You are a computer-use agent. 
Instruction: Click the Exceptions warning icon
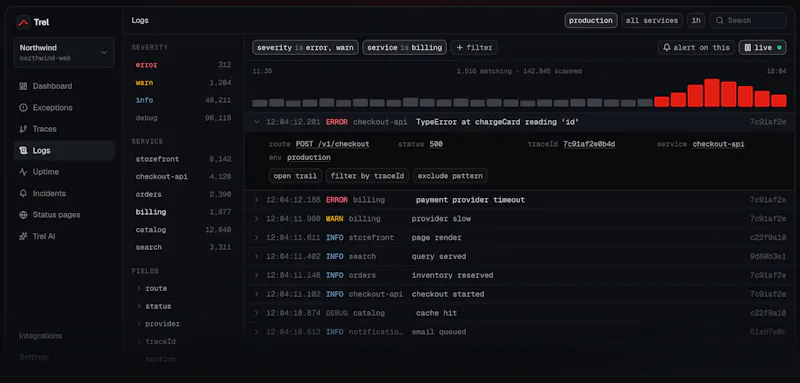(23, 108)
